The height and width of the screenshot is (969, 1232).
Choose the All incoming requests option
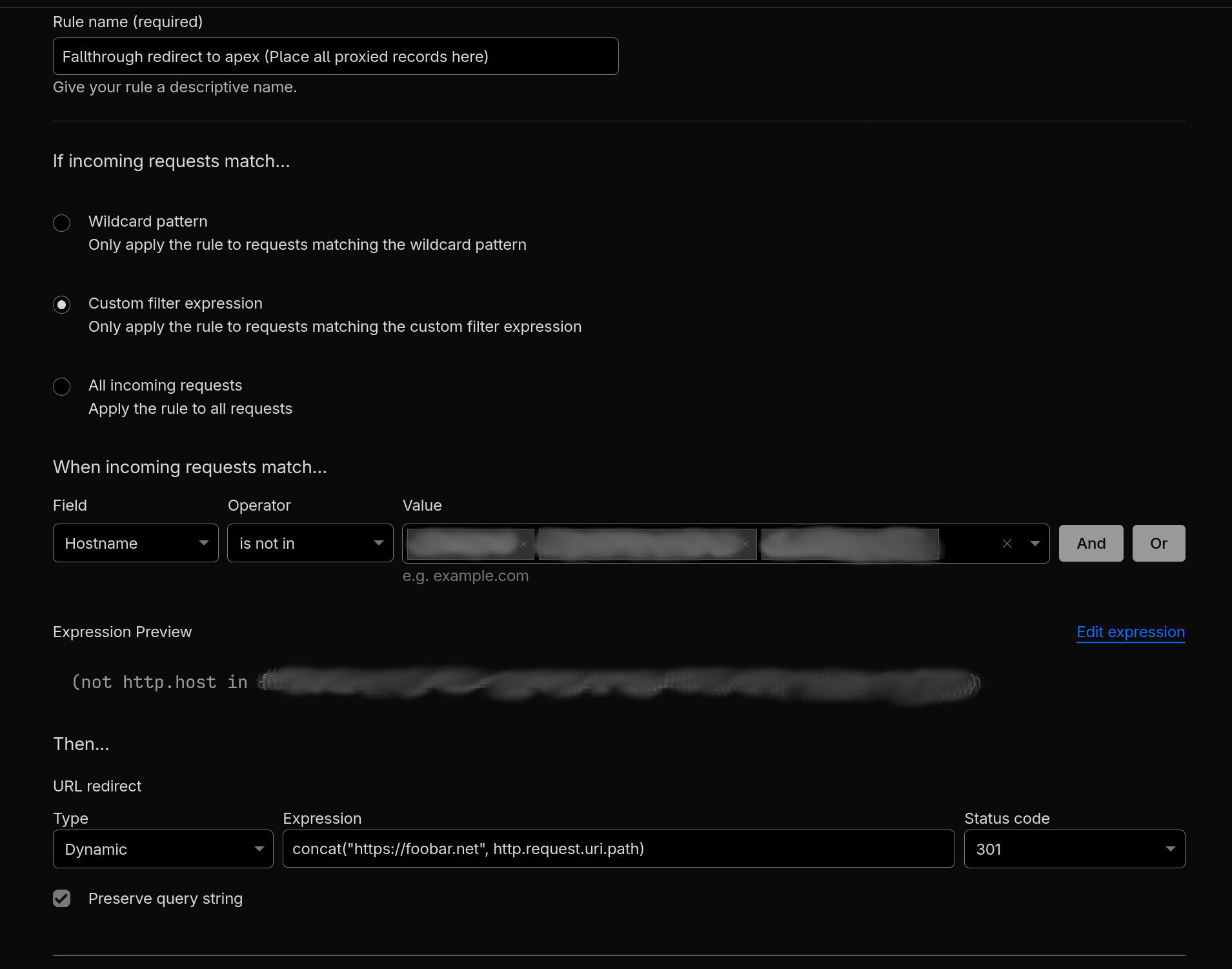tap(62, 387)
